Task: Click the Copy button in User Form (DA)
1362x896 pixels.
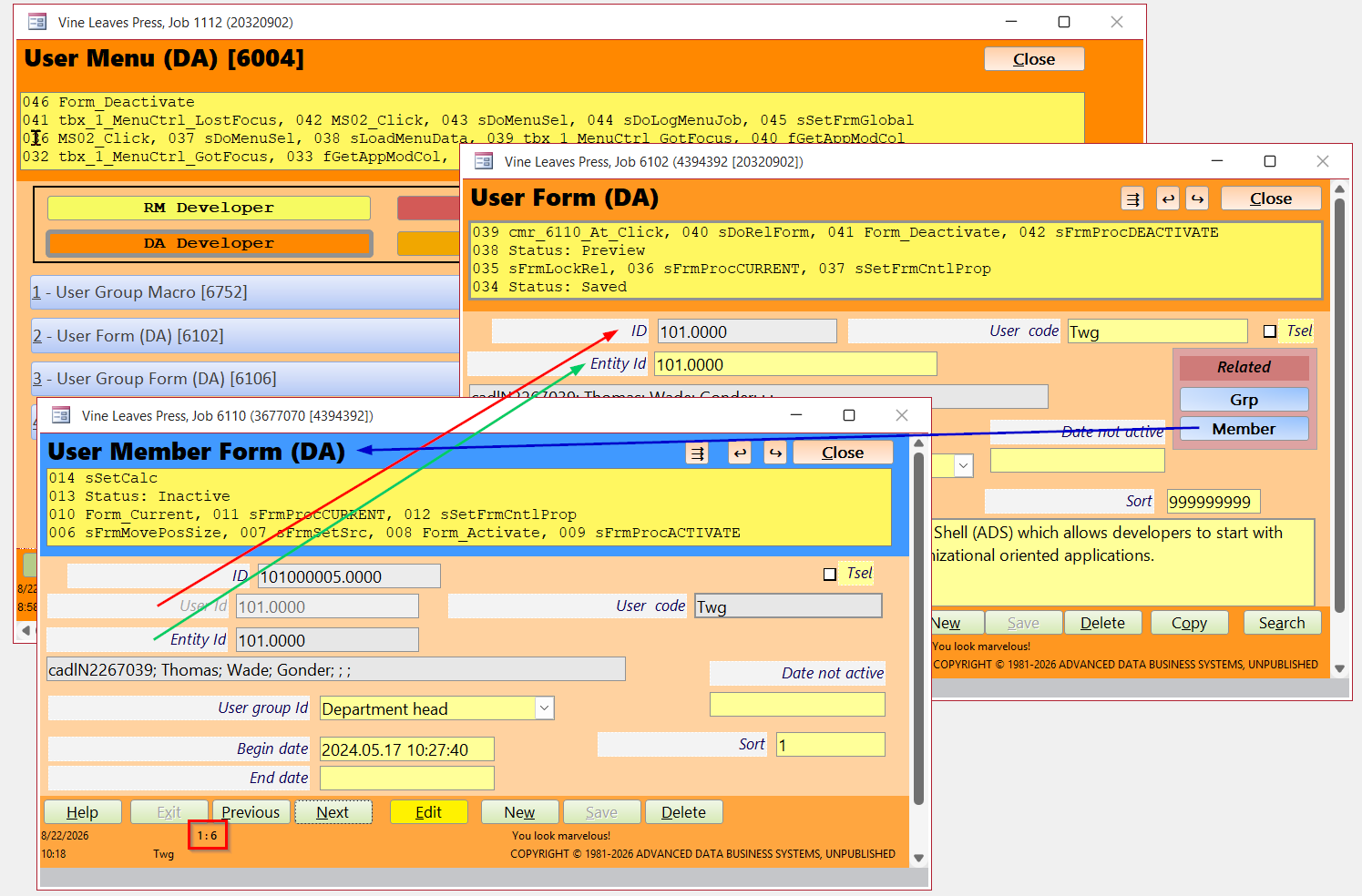Action: (1189, 623)
